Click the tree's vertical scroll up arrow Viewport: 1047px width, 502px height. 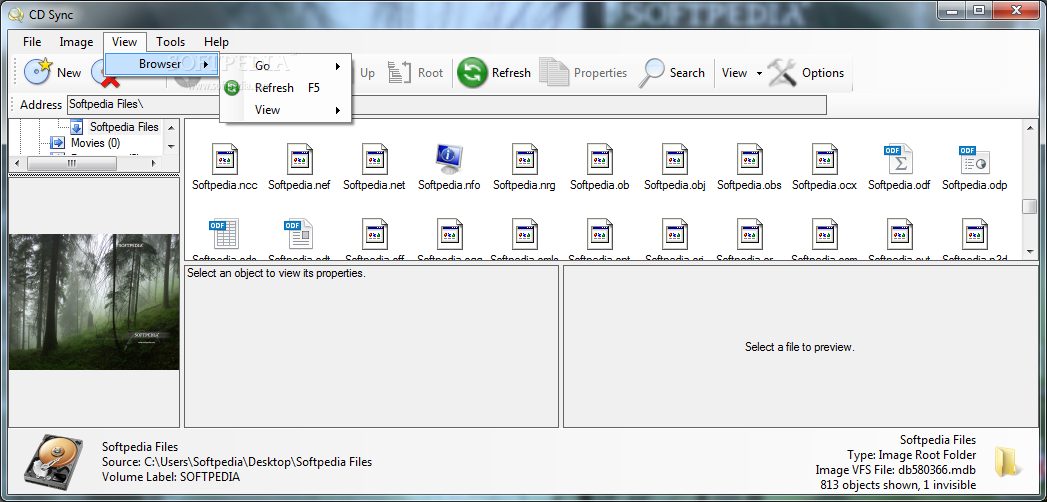pos(171,127)
